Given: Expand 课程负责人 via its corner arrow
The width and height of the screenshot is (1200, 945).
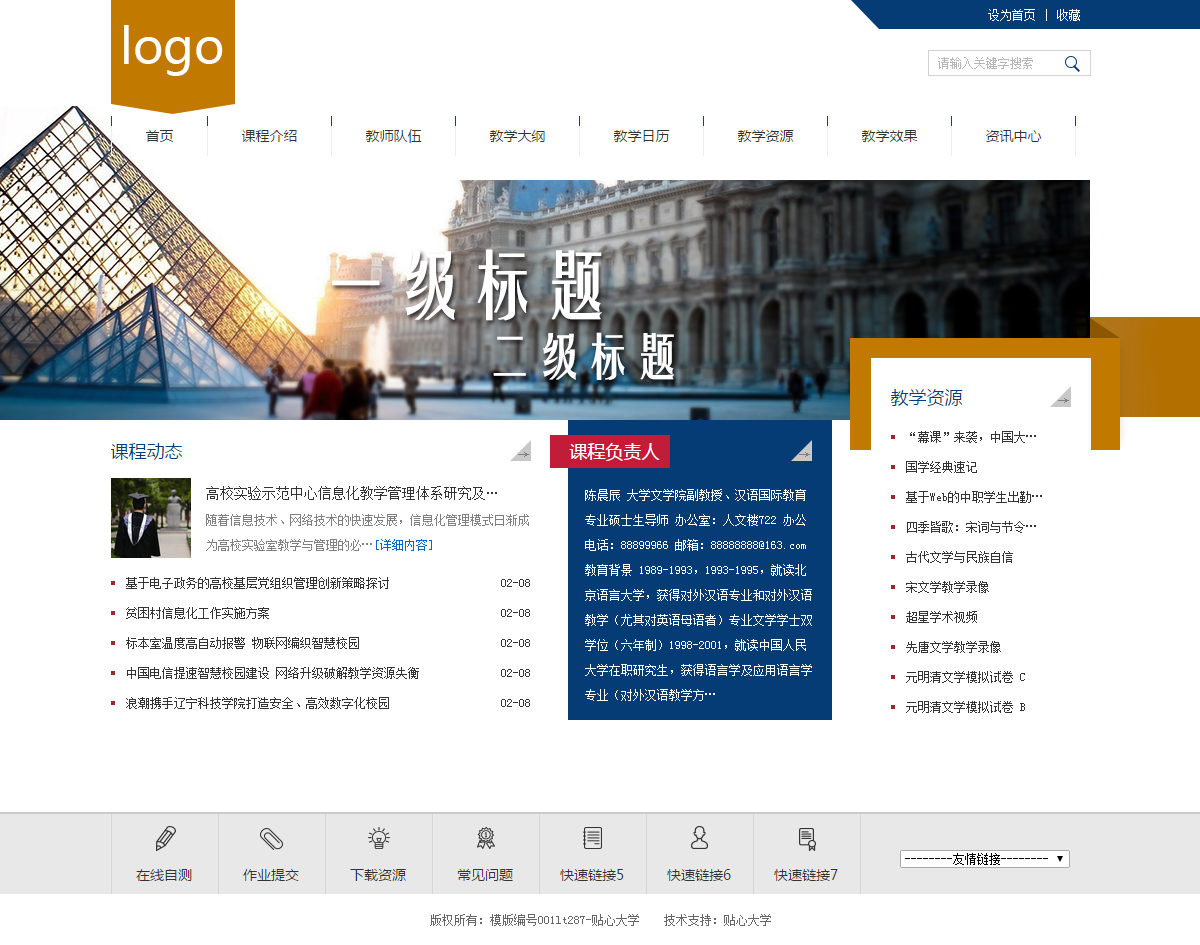Looking at the screenshot, I should 801,451.
